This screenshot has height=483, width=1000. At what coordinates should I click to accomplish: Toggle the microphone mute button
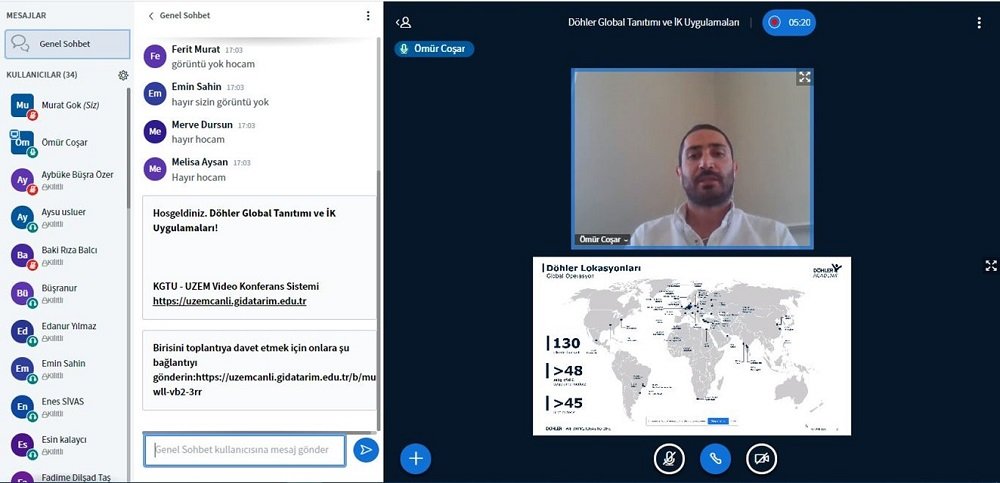pos(669,459)
